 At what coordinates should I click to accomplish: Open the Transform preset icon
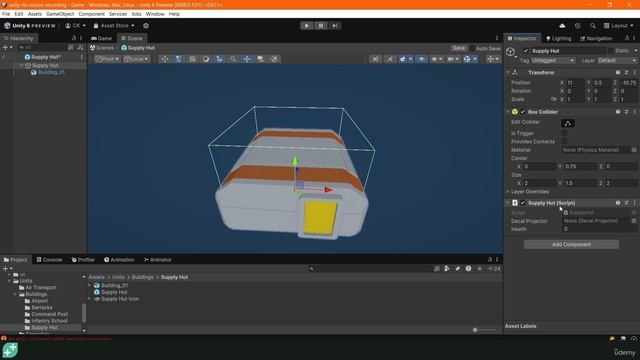[627, 73]
